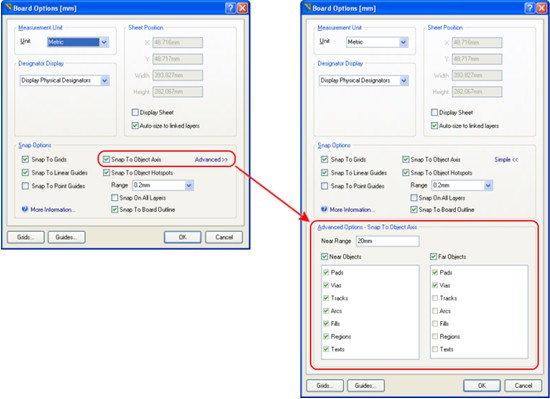Enable Display Sheet in right dialog
This screenshot has width=550, height=399.
click(434, 112)
